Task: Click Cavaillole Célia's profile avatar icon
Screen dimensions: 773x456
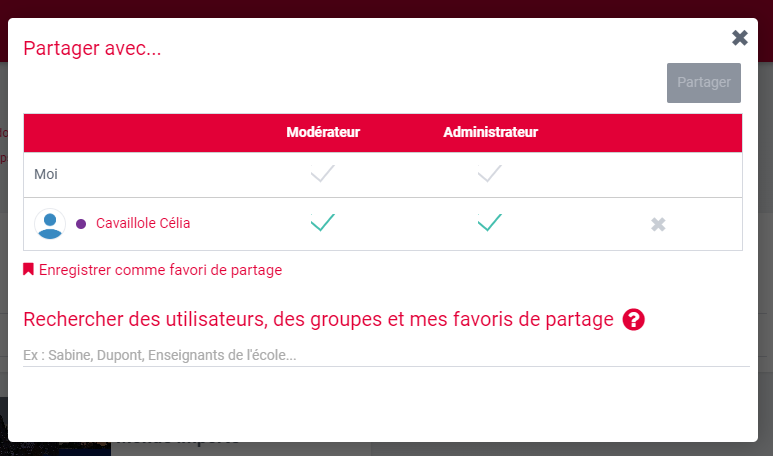Action: [x=50, y=224]
